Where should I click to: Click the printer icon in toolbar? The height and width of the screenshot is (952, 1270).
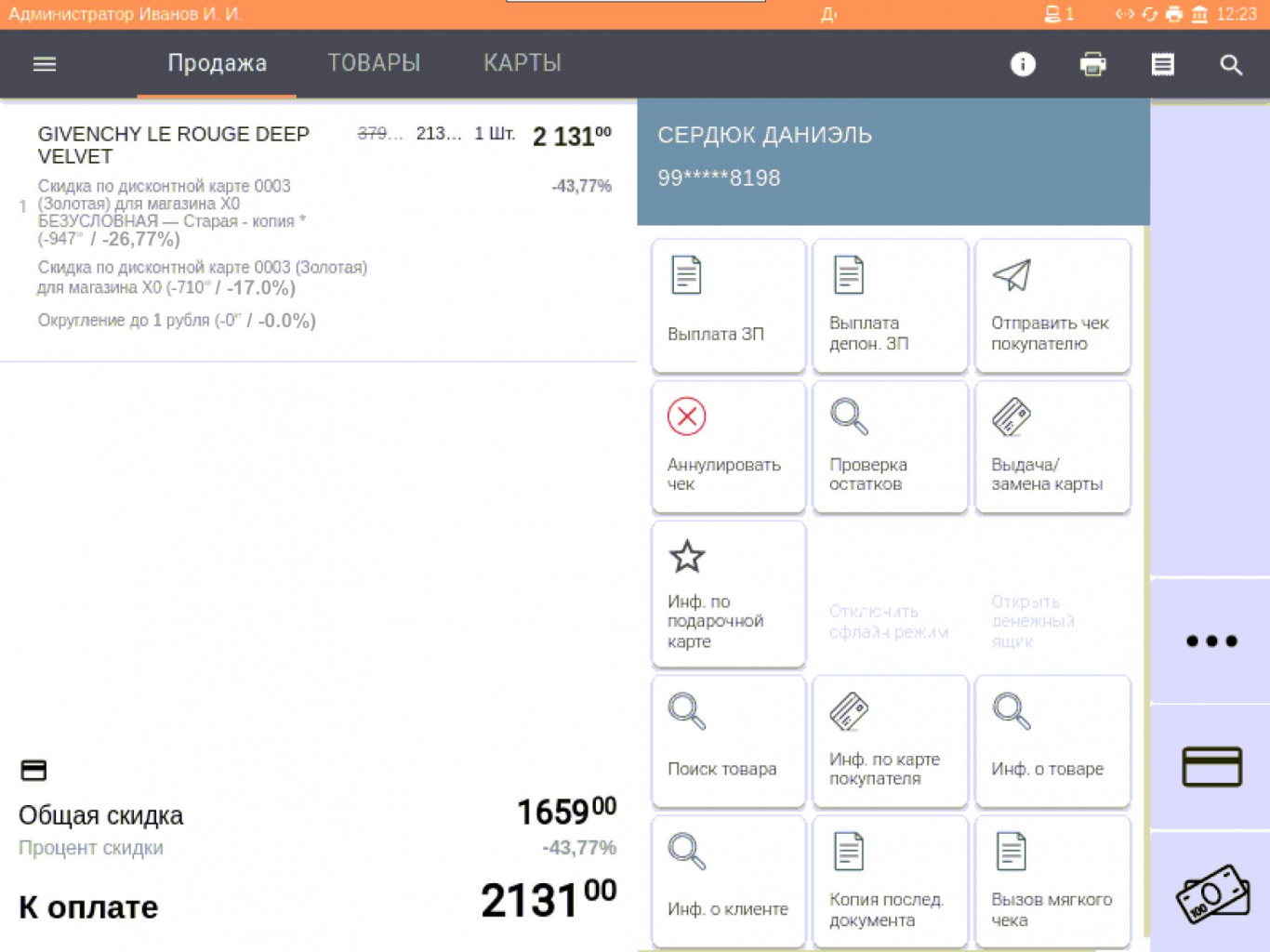point(1092,64)
